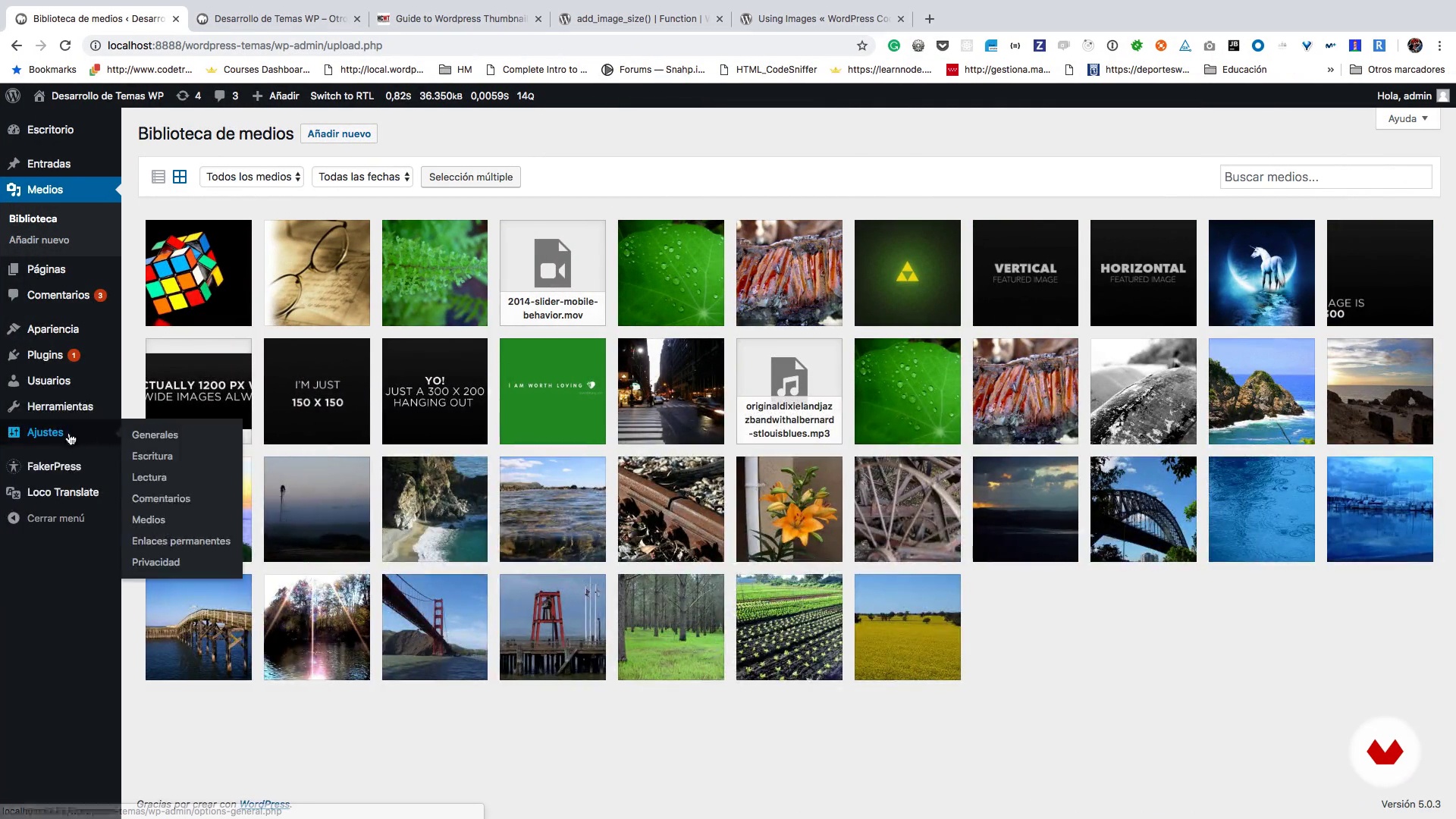The image size is (1456, 819).
Task: Click the Grammarly extension icon
Action: [894, 45]
